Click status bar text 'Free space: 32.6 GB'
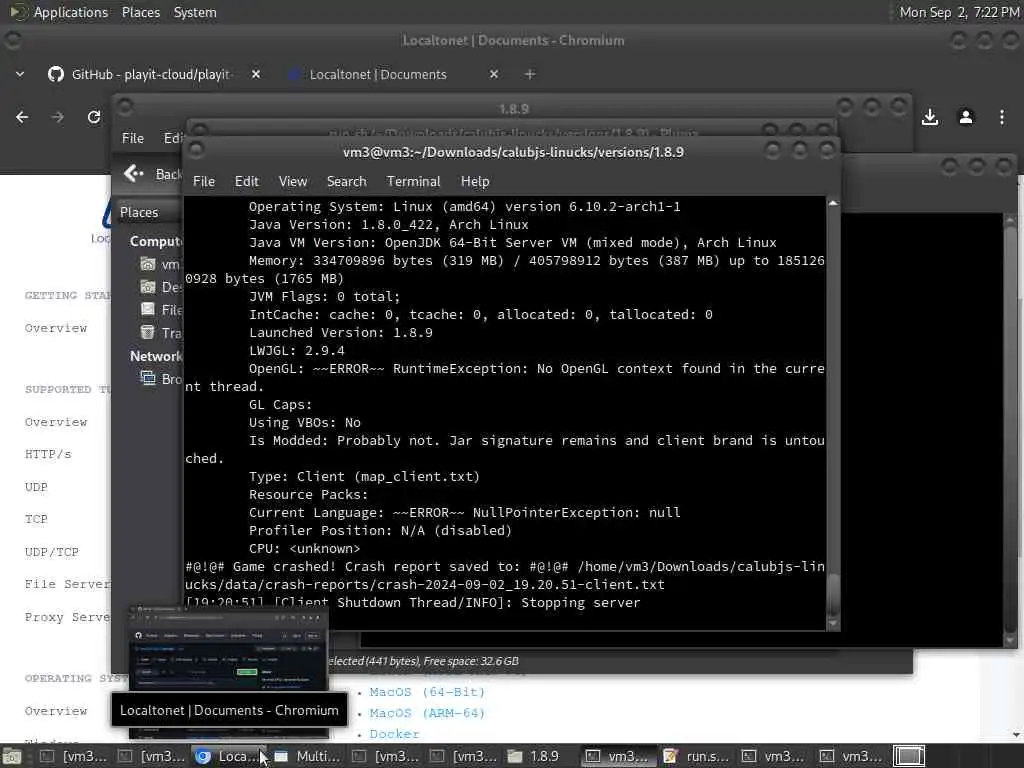The height and width of the screenshot is (768, 1024). coord(471,662)
